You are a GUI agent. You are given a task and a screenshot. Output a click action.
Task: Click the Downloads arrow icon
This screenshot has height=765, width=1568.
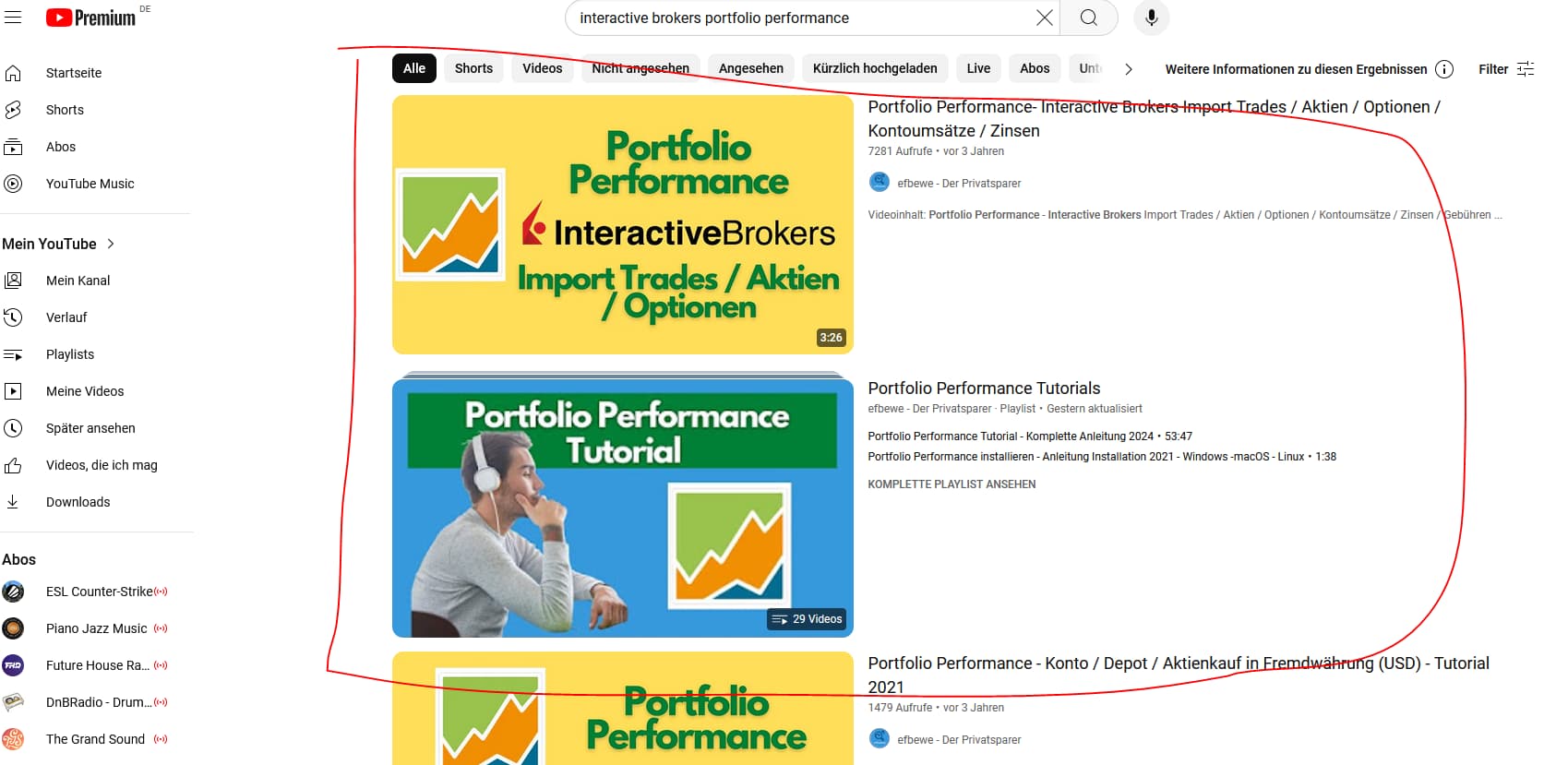(13, 502)
